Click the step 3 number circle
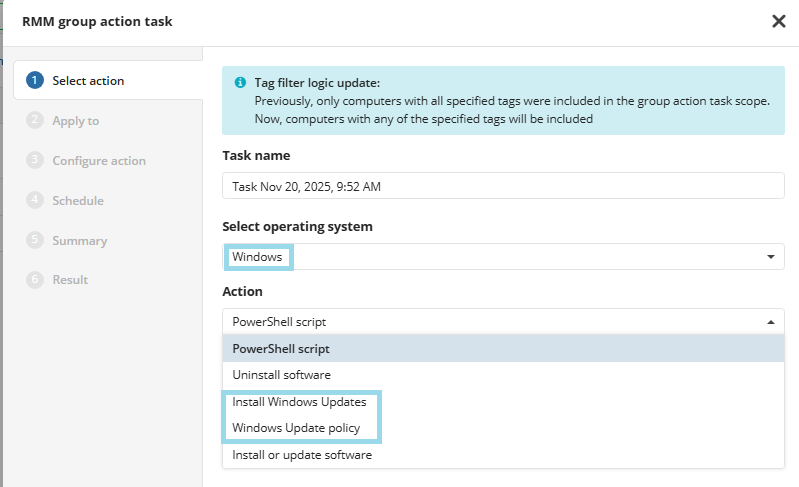 (35, 160)
